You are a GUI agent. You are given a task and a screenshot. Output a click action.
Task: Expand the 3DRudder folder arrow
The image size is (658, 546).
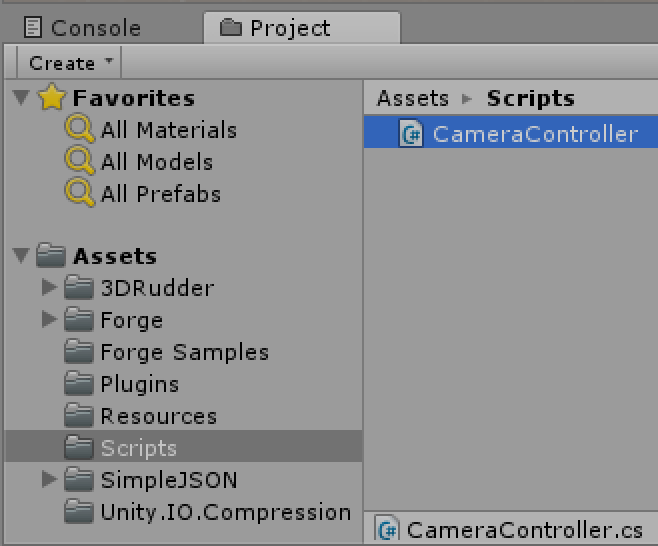(49, 288)
